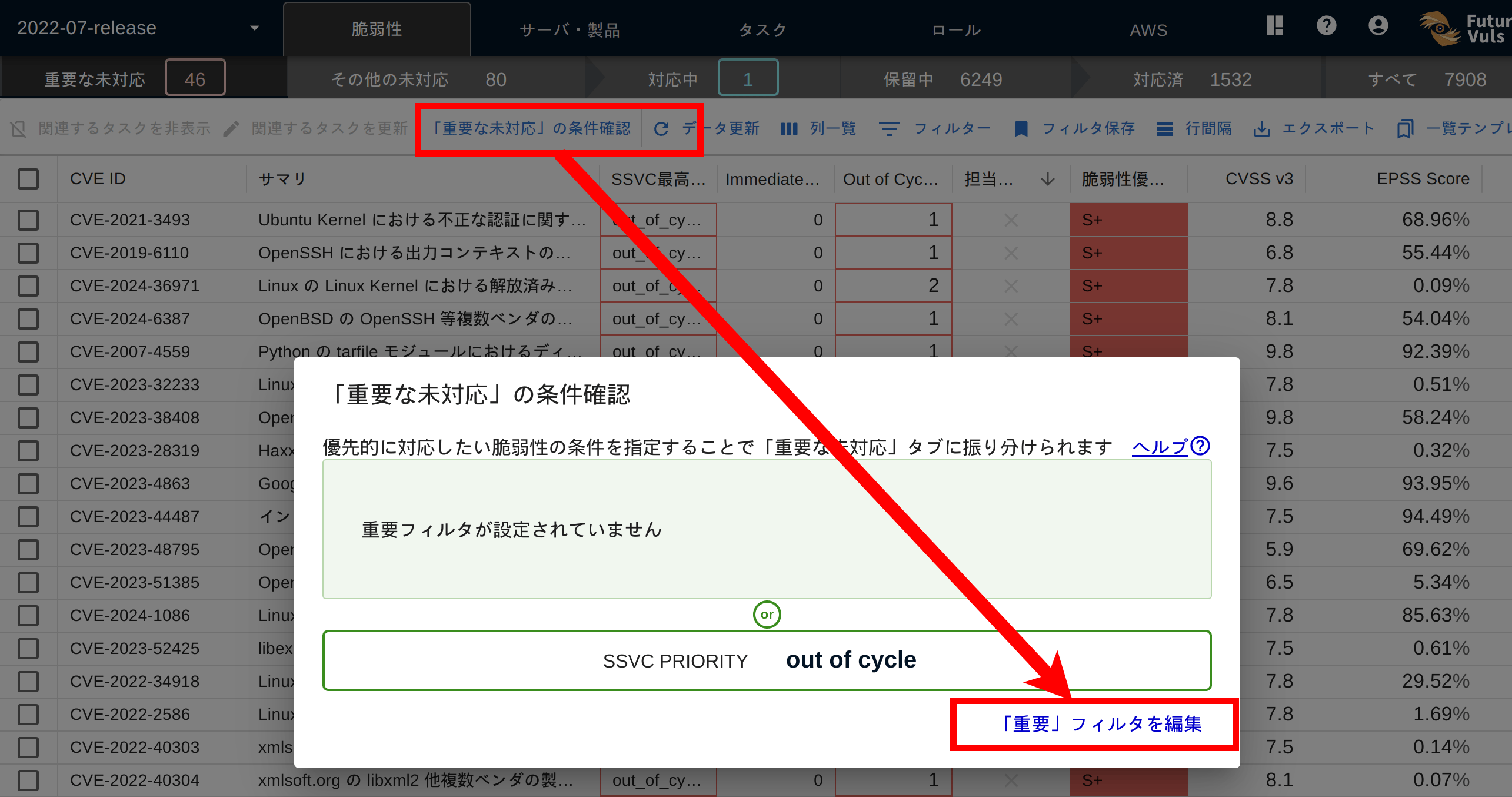Click the 46 count badge
This screenshot has height=797, width=1512.
[195, 78]
